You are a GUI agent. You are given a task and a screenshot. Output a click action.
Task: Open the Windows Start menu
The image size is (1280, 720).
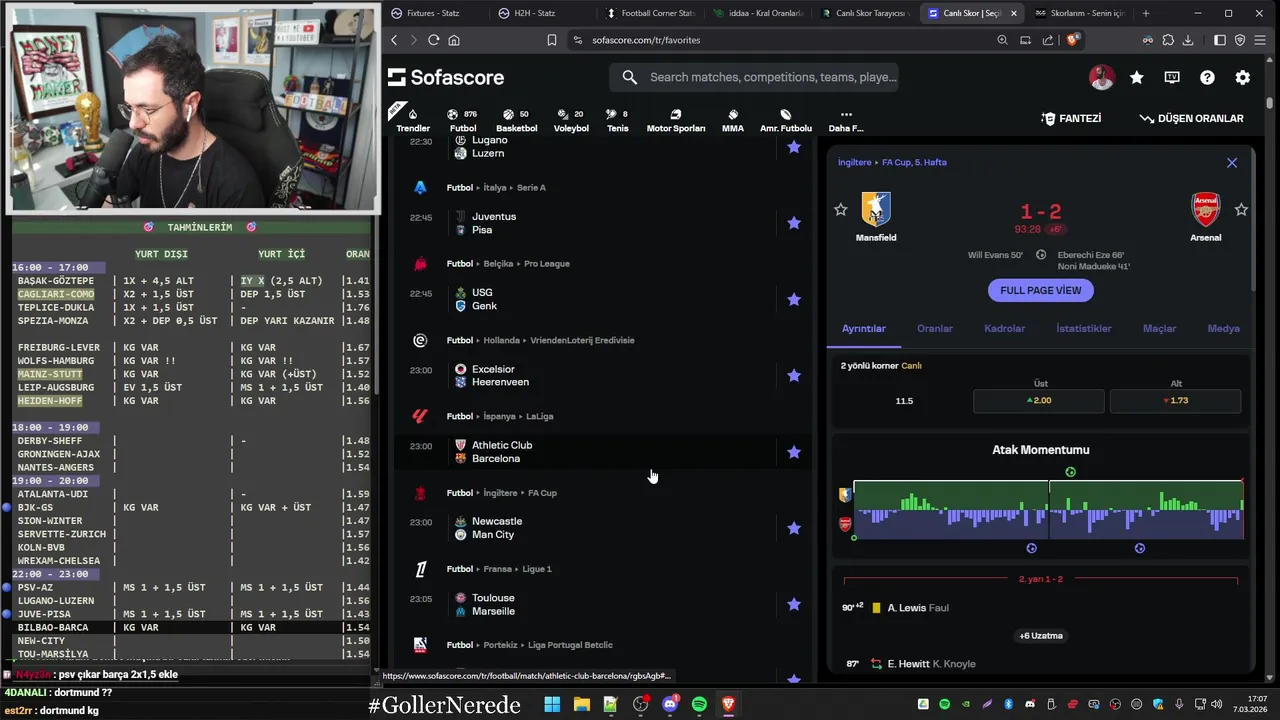point(552,704)
